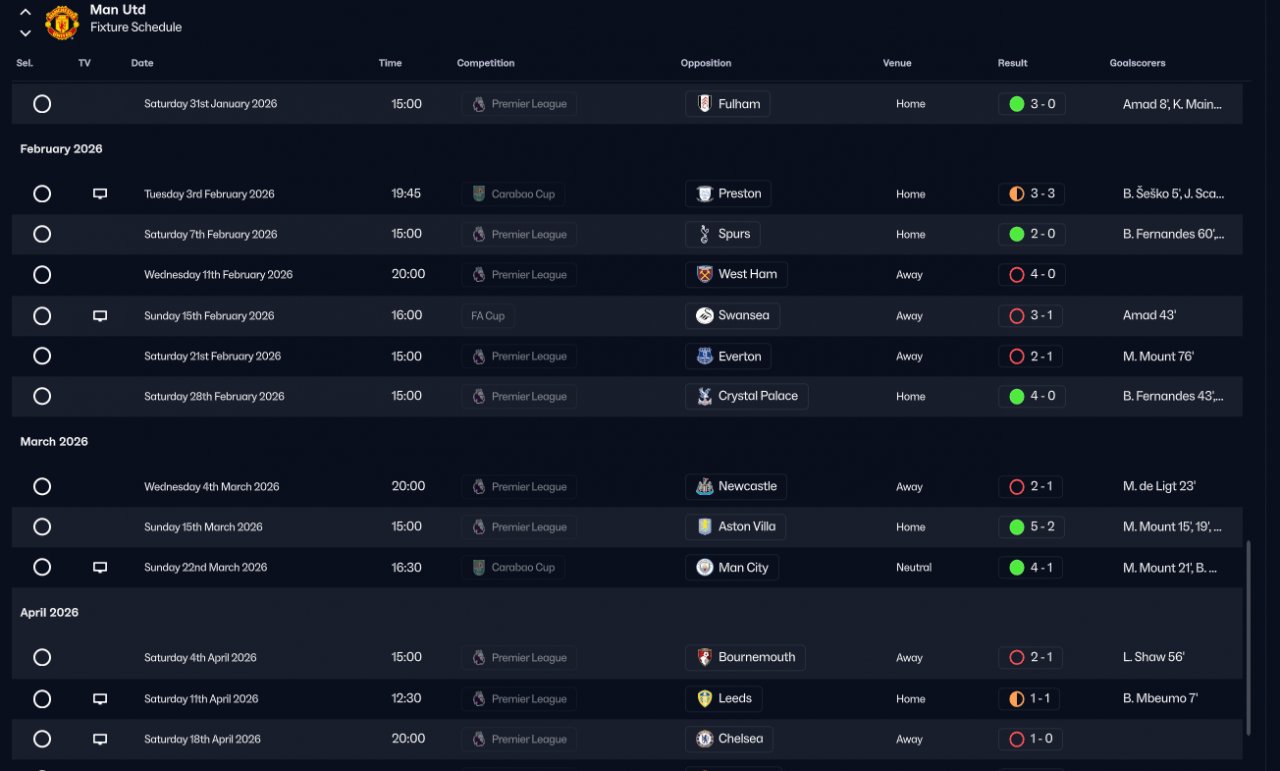The width and height of the screenshot is (1280, 771).
Task: Click the Newcastle club badge
Action: [x=704, y=487]
